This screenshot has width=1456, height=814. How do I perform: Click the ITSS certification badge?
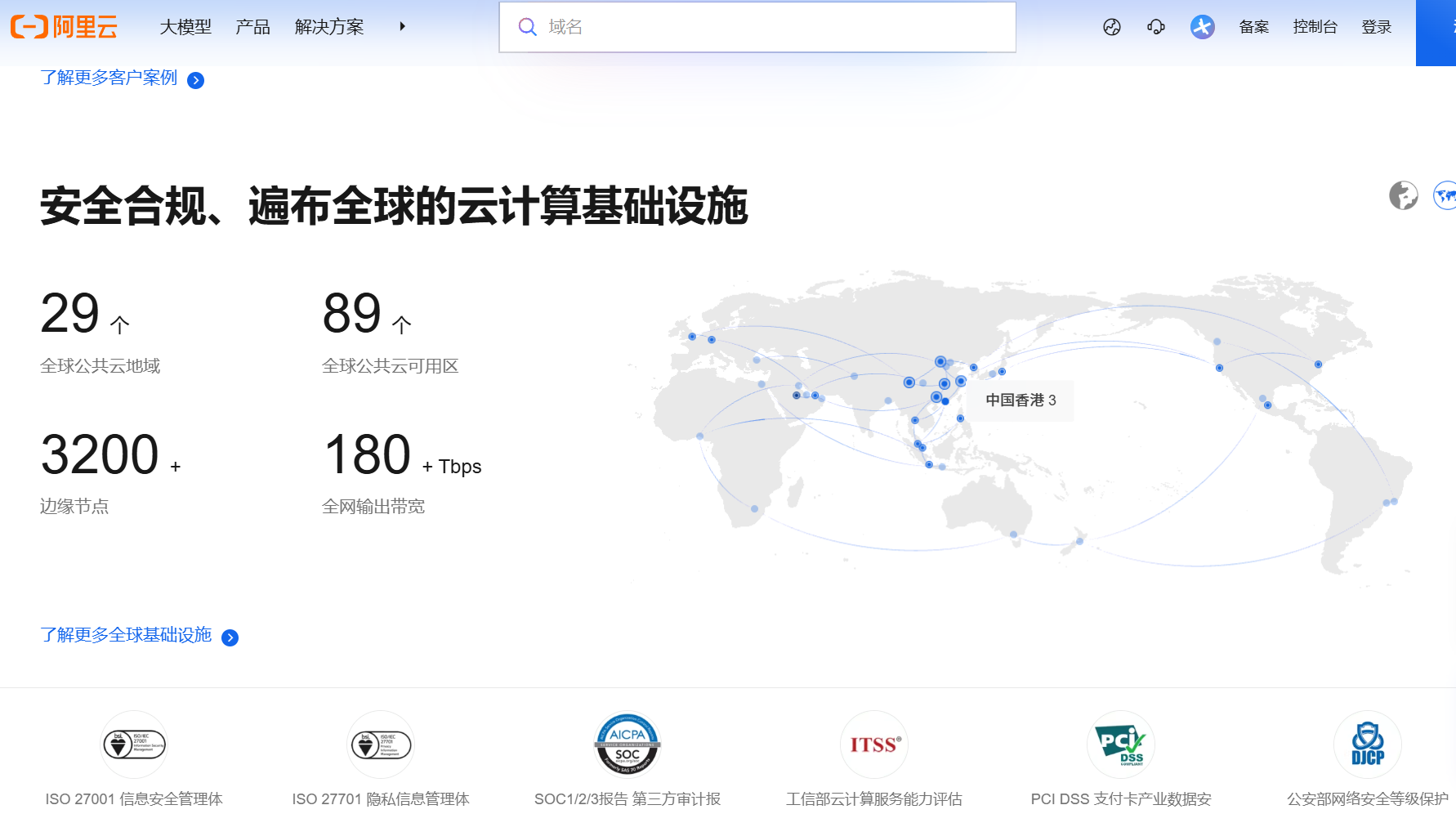pyautogui.click(x=873, y=744)
